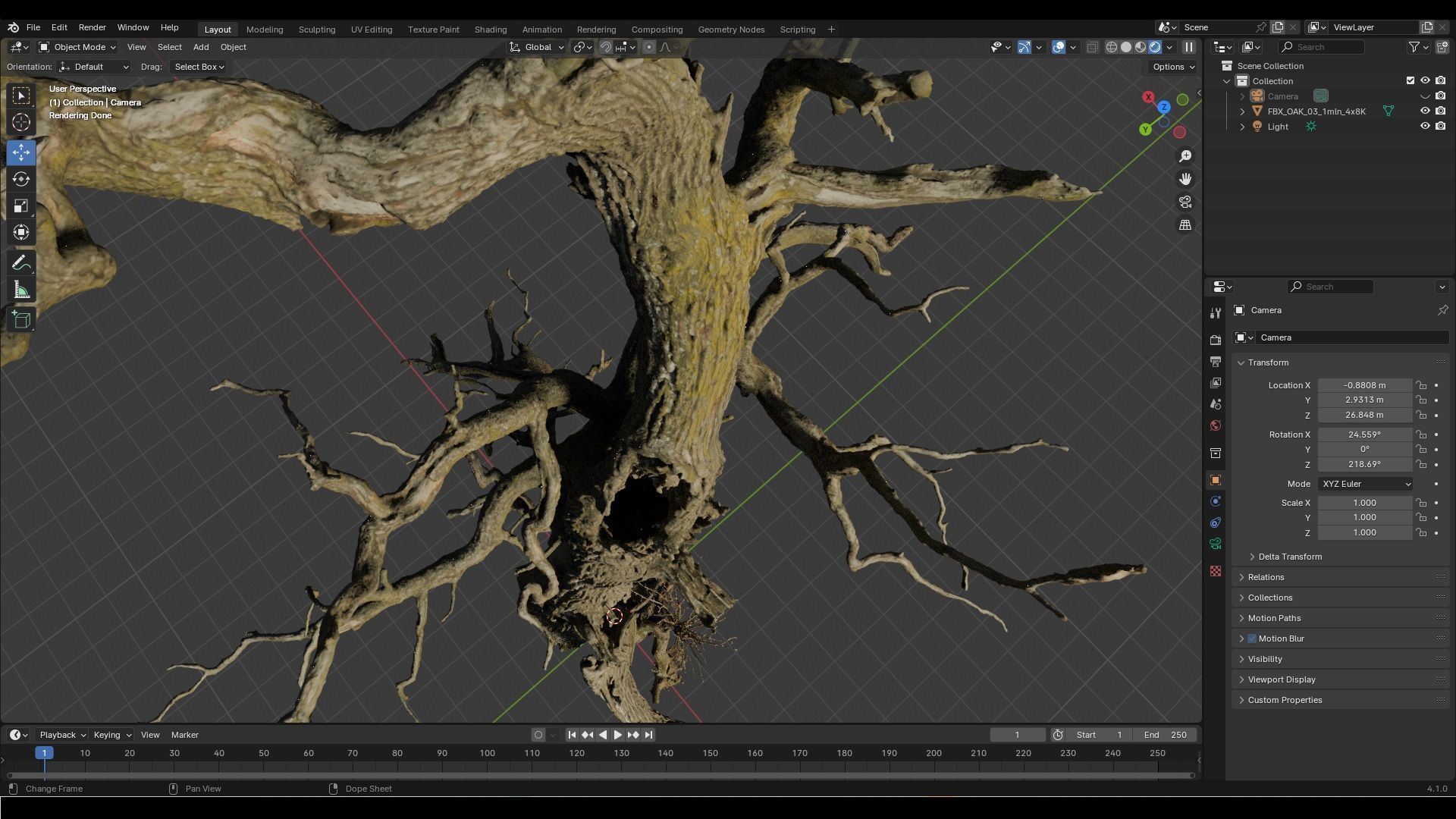Open the World properties tab
Screen dimensions: 1456x819
1216,425
